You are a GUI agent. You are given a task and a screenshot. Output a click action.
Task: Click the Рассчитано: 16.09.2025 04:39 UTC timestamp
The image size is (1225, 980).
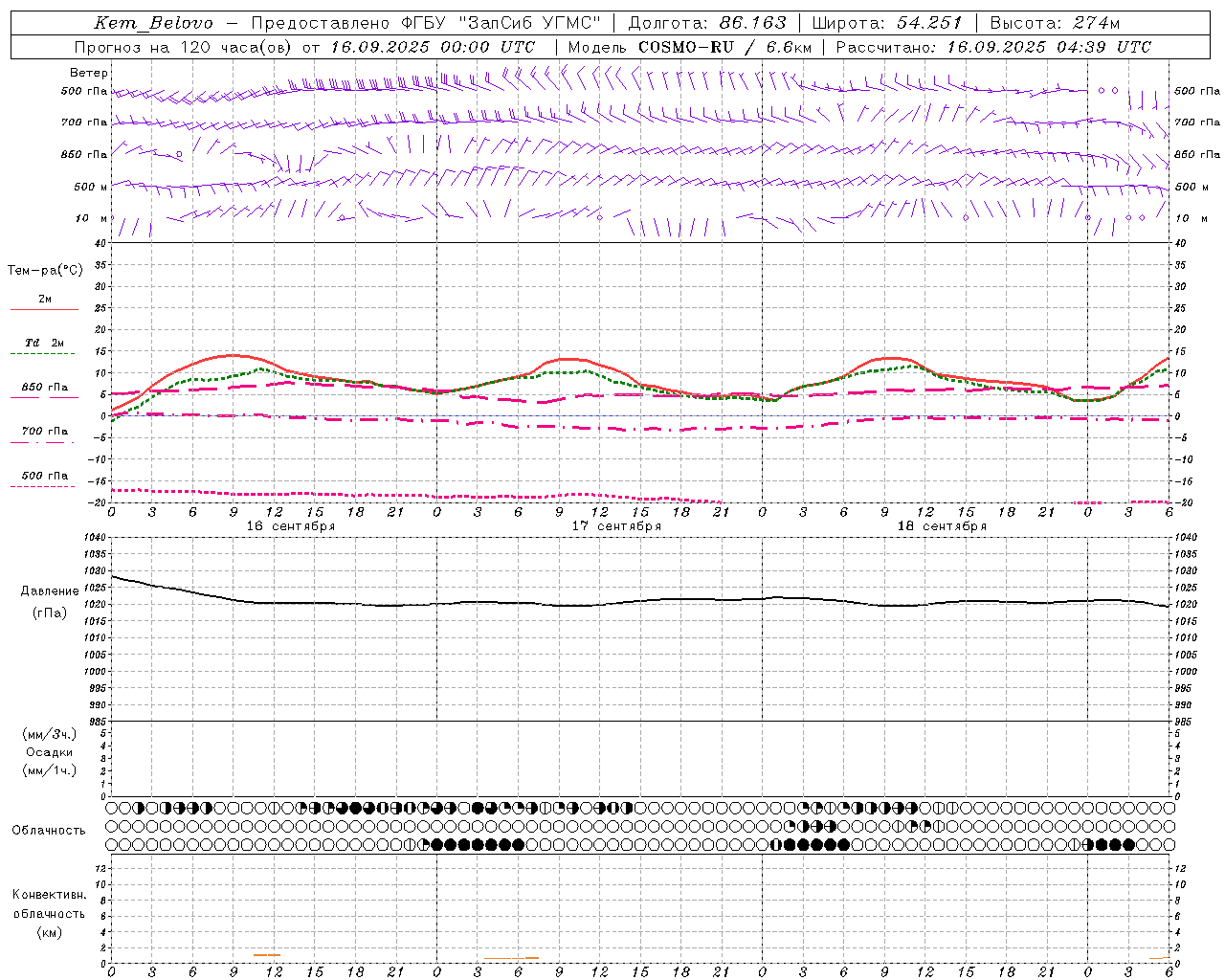[x=993, y=47]
